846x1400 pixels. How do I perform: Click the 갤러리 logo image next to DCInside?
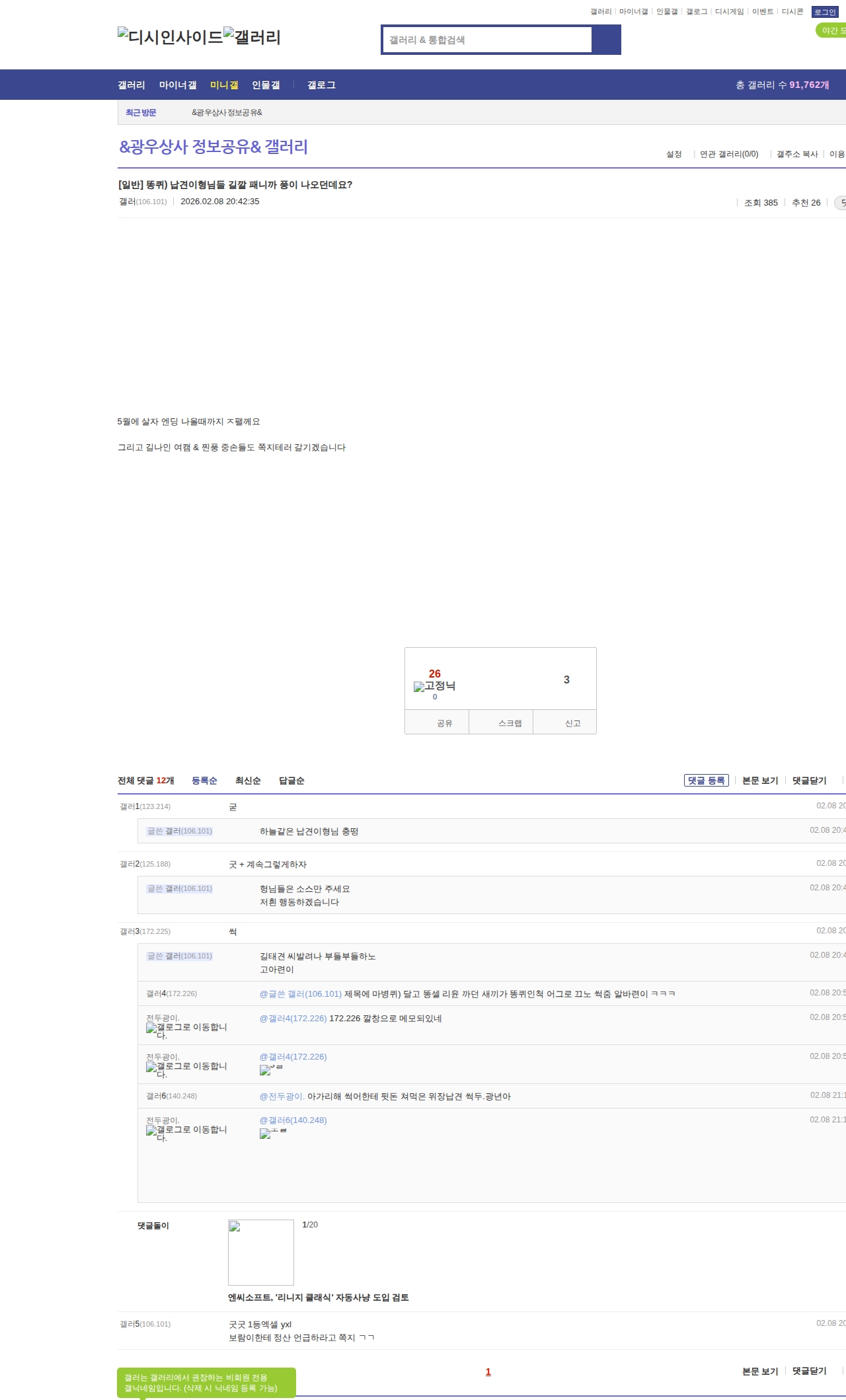tap(252, 37)
